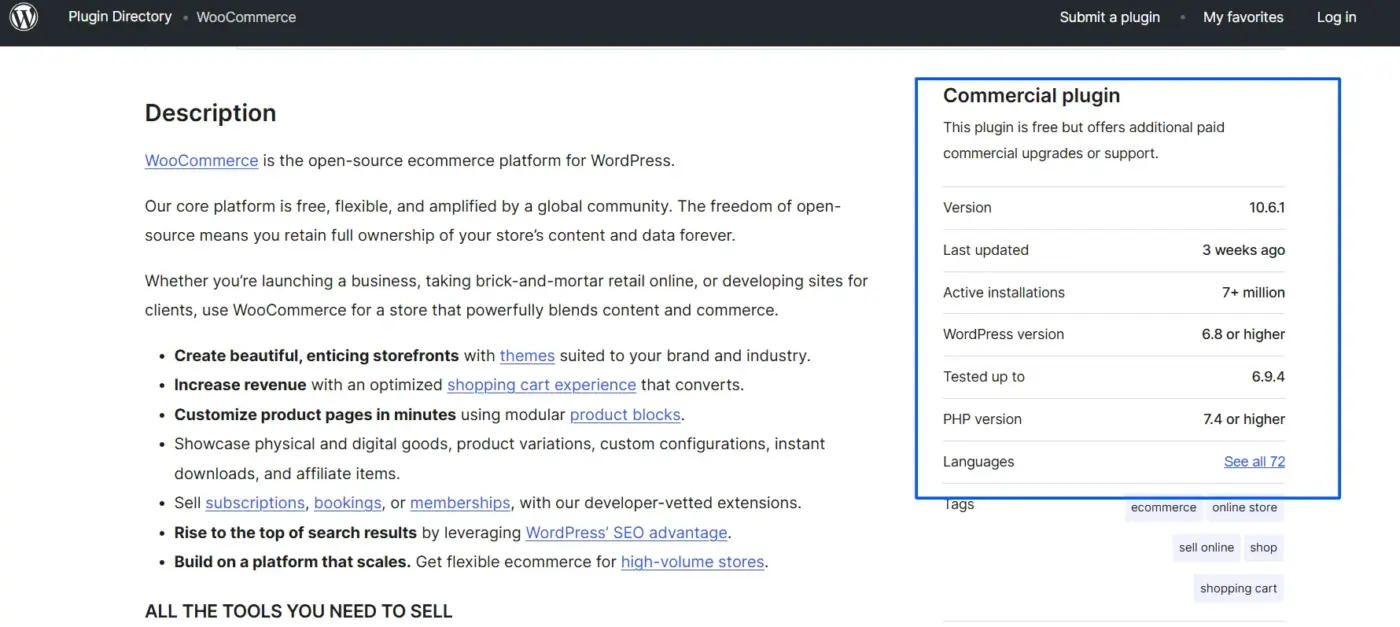Click the '6.8 or higher' WordPress version value
This screenshot has height=627, width=1400.
[x=1243, y=334]
